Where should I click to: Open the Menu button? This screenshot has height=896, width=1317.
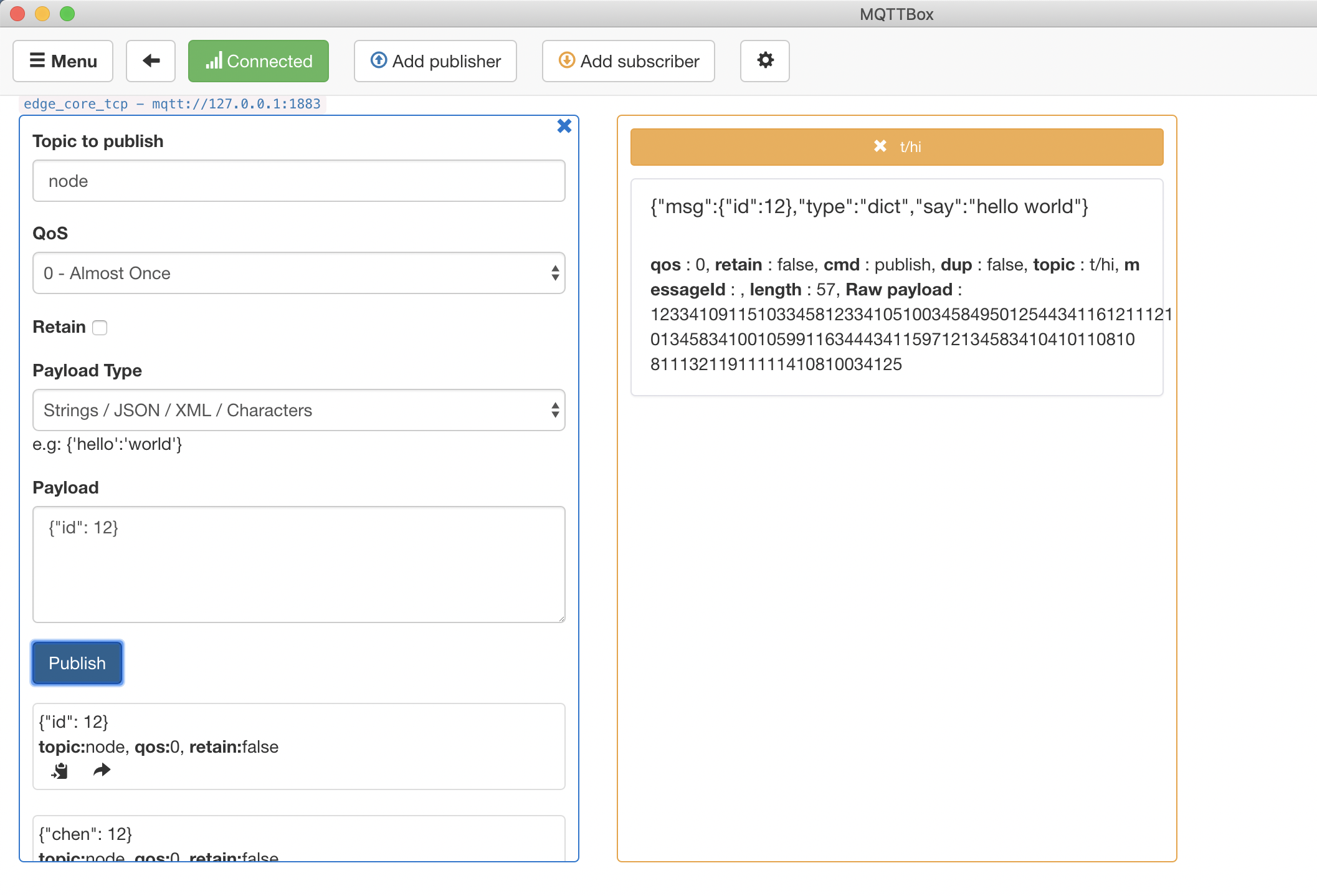pyautogui.click(x=63, y=61)
